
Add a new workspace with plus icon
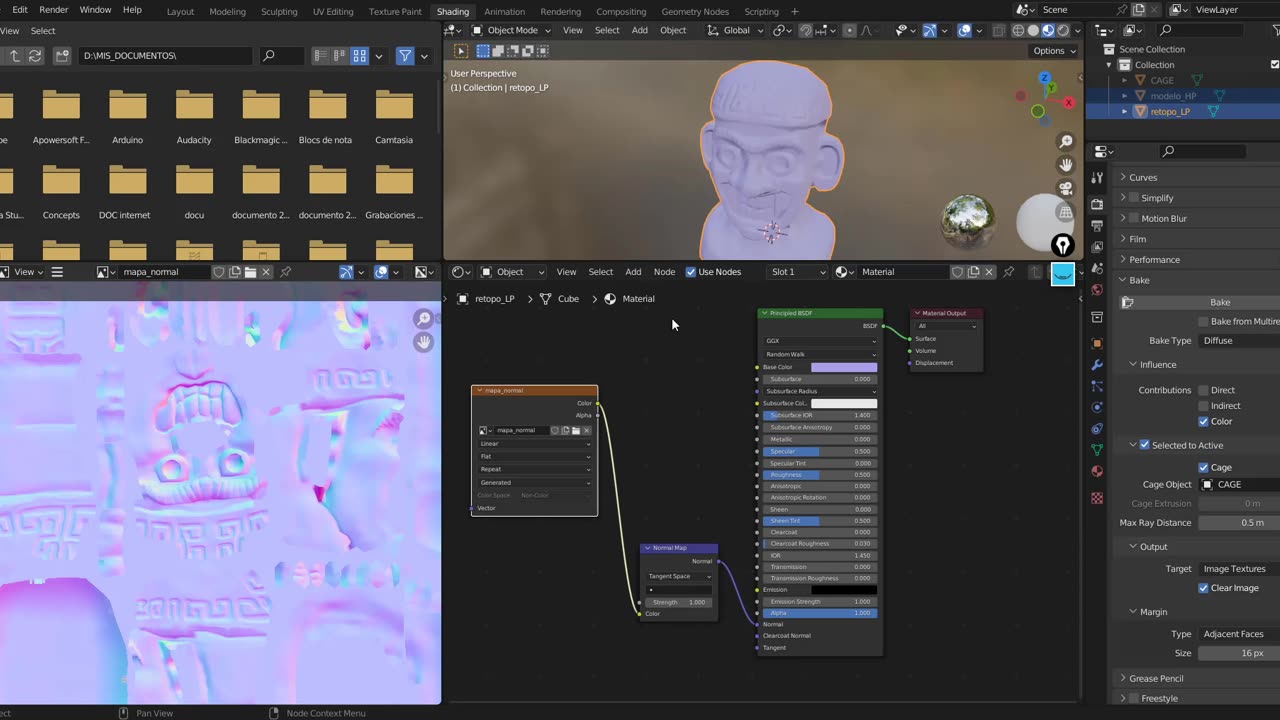[795, 11]
